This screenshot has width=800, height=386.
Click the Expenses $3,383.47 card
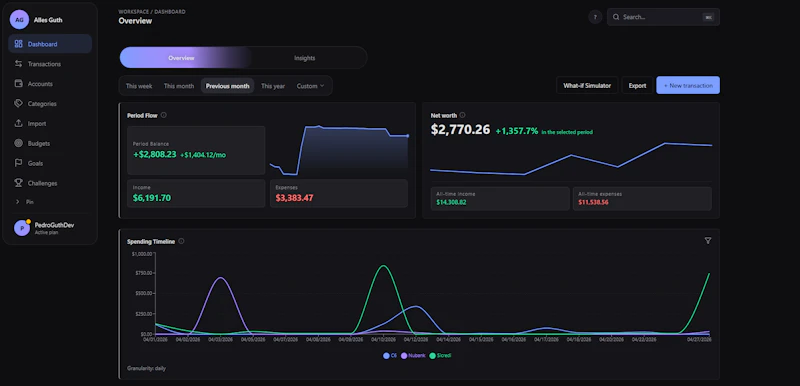click(x=339, y=193)
